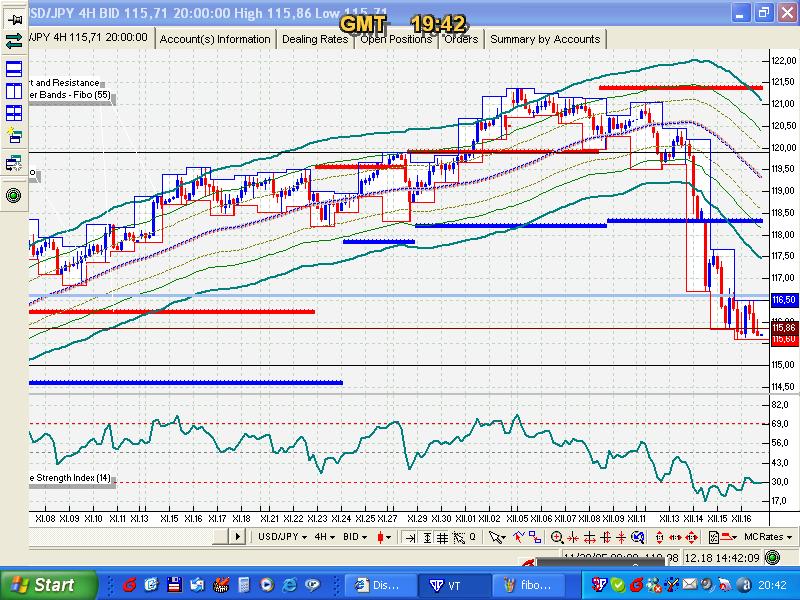Click the horizontal expand toolbar icon
Viewport: 800px width, 600px height.
(x=588, y=537)
